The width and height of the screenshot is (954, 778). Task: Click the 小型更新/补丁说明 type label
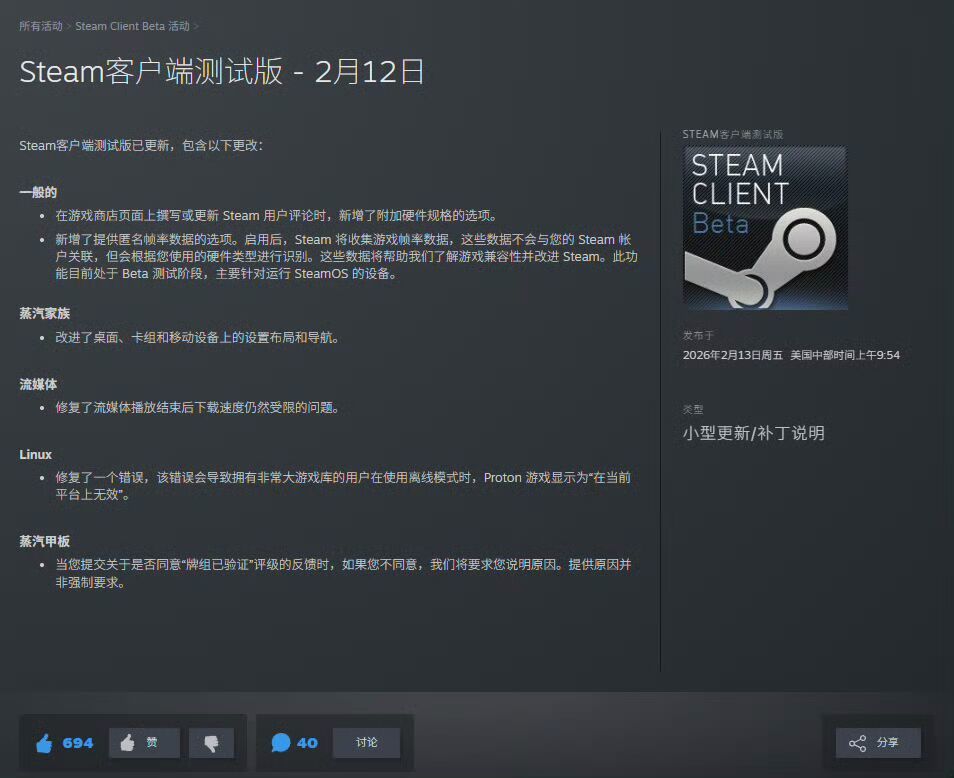point(753,433)
